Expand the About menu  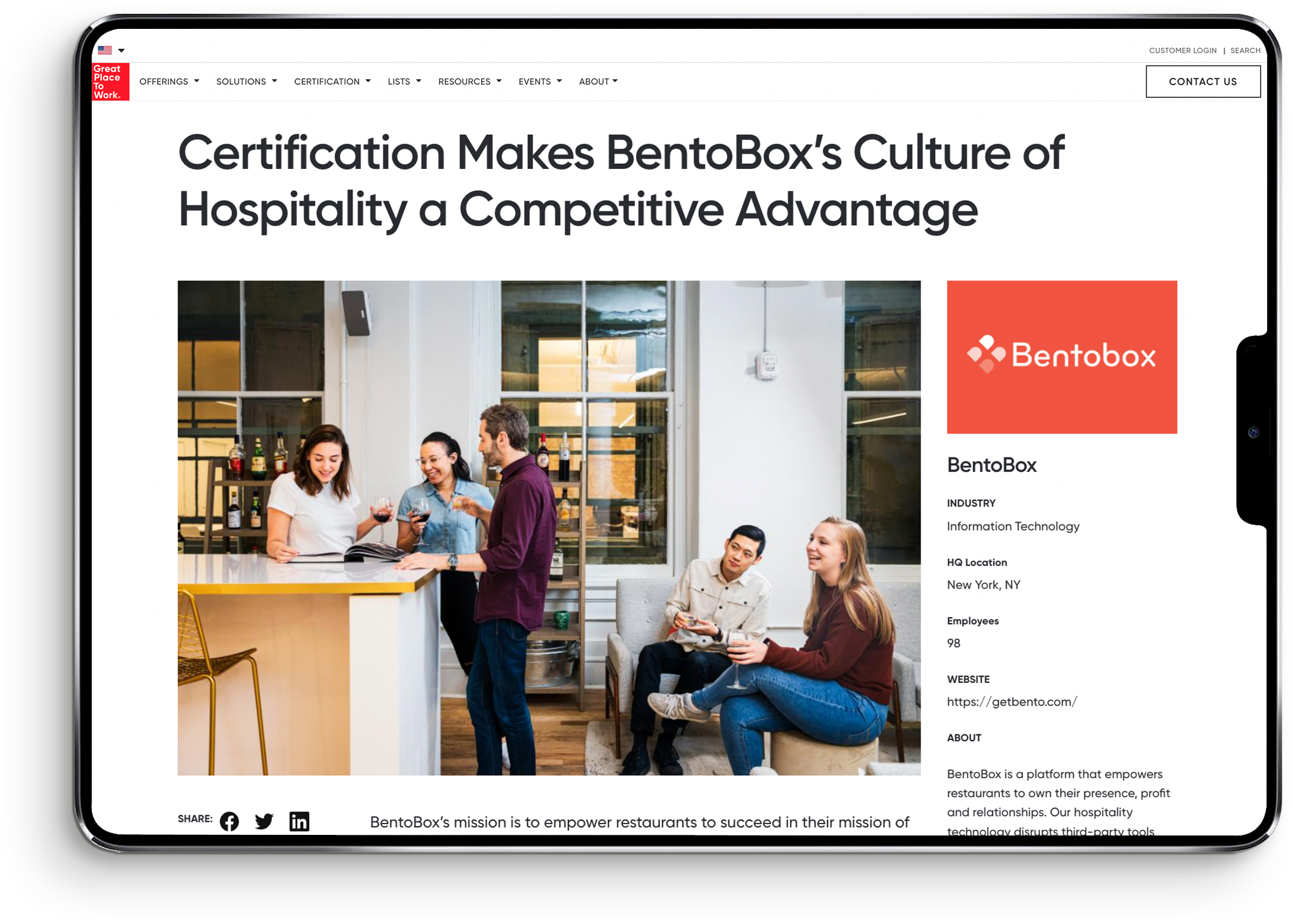tap(598, 82)
